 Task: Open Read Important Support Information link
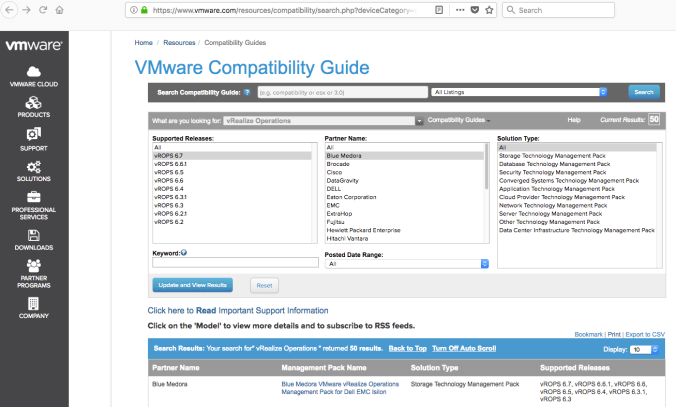point(238,310)
